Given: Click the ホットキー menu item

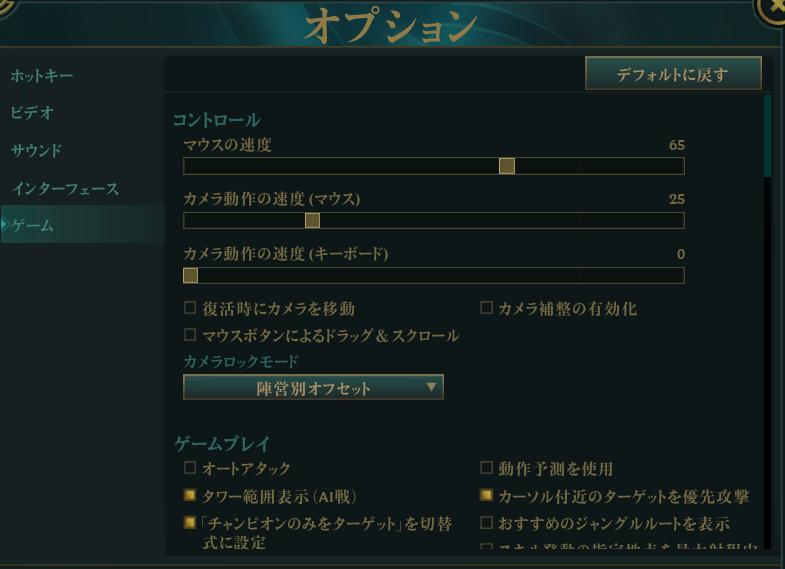Looking at the screenshot, I should tap(42, 76).
